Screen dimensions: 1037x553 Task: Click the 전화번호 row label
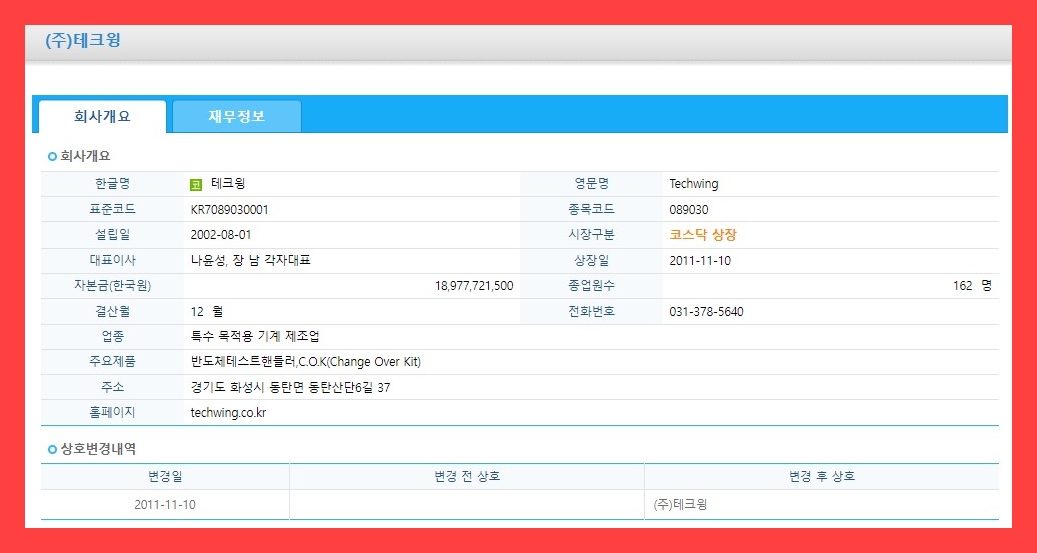(591, 312)
